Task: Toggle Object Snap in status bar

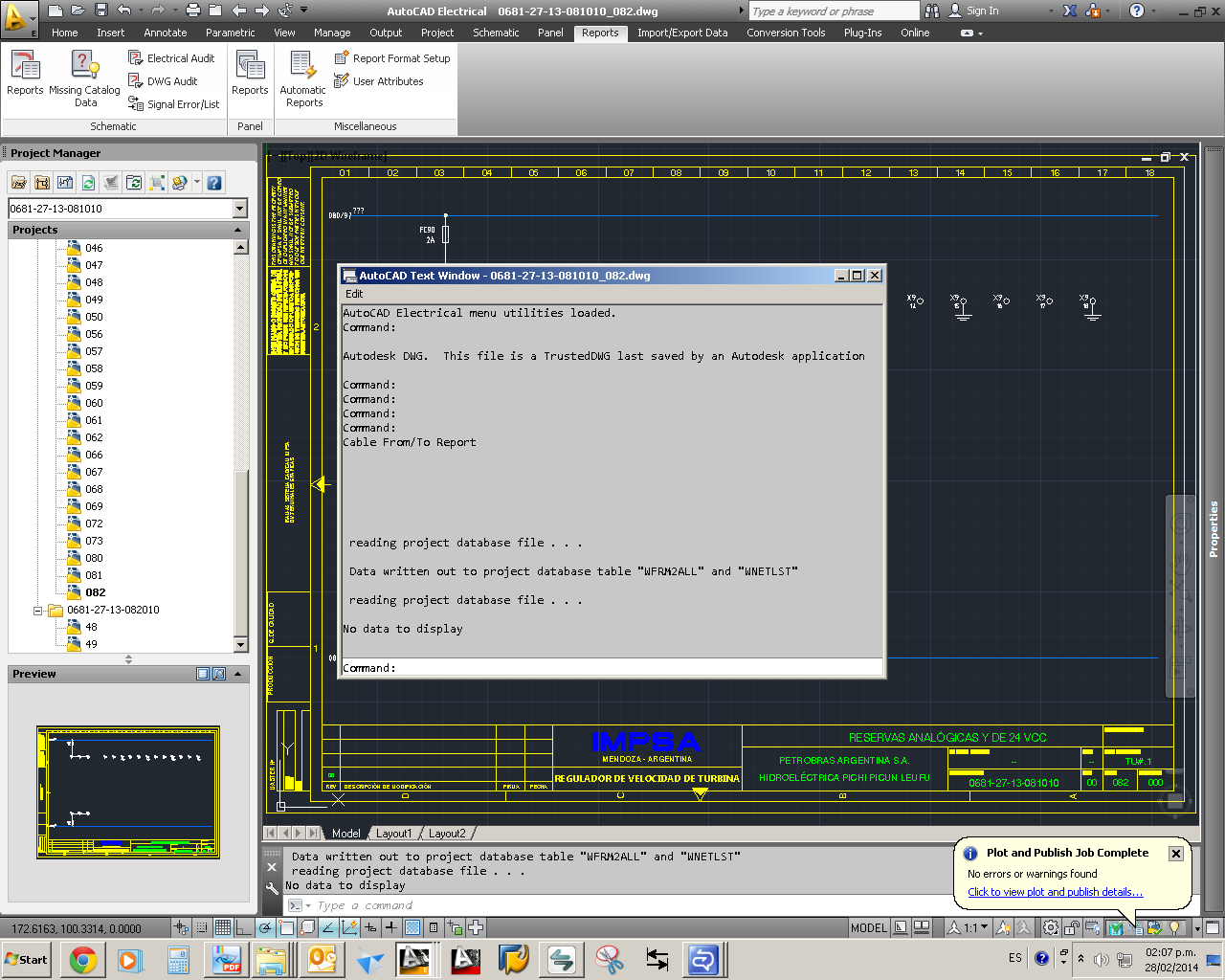Action: pyautogui.click(x=286, y=927)
